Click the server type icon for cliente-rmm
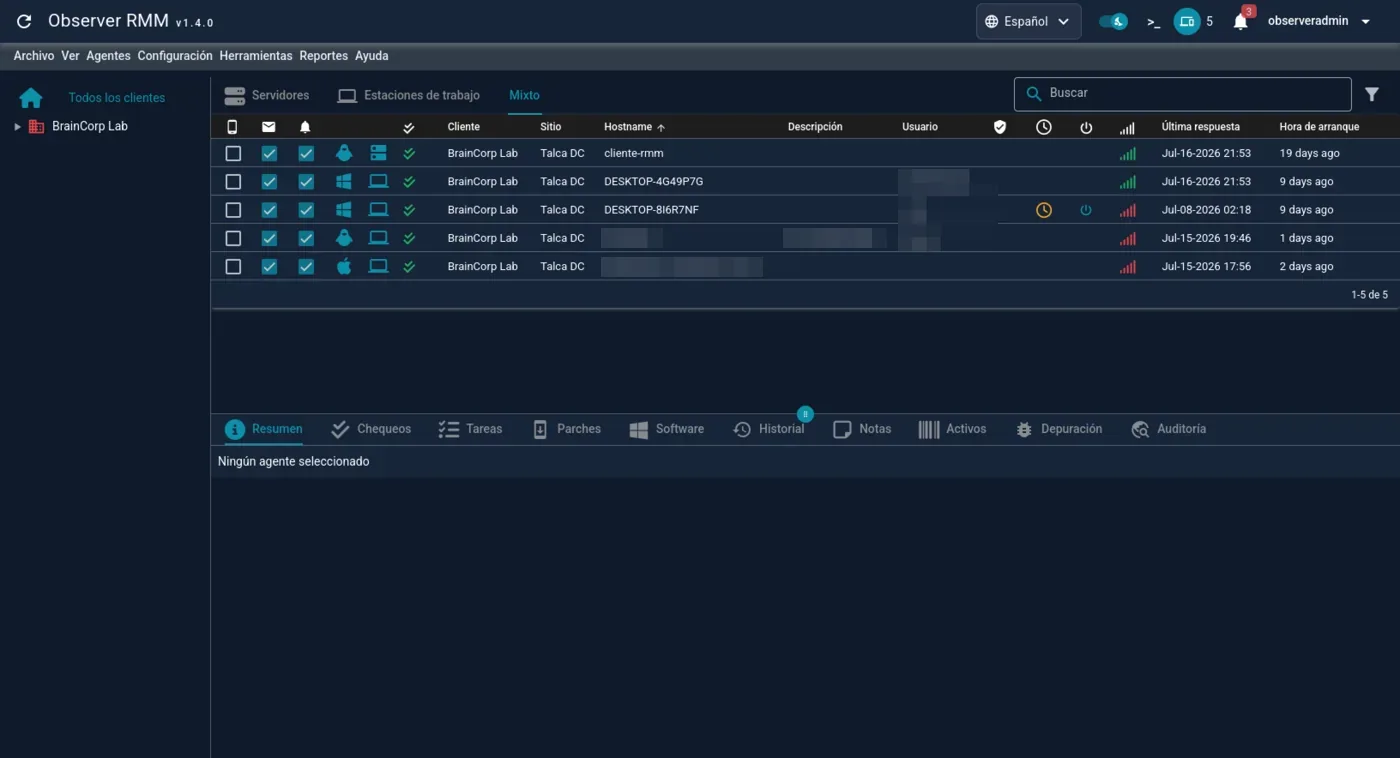 (378, 153)
